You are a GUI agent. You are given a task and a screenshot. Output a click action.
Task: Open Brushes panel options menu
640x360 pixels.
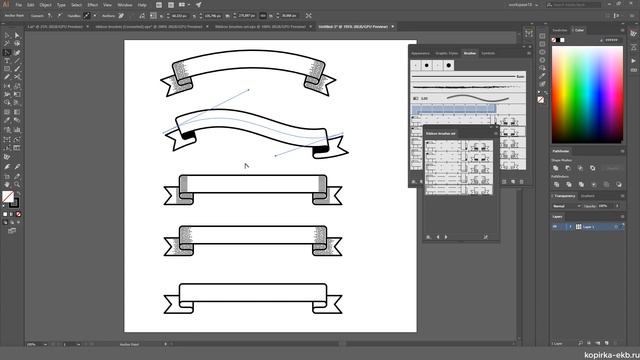(x=529, y=53)
